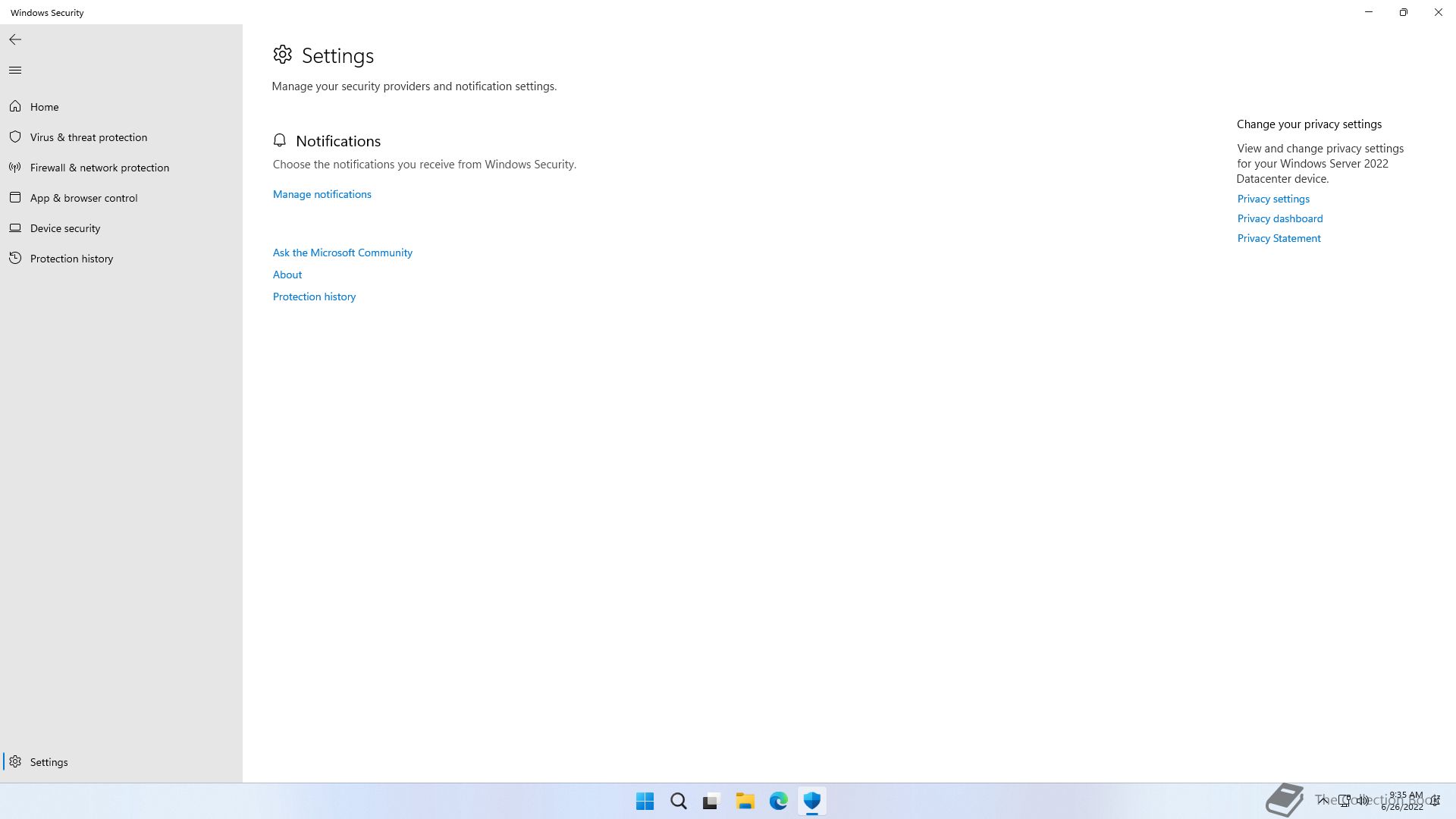Open Protection history from the sidebar
The width and height of the screenshot is (1456, 819).
point(121,259)
